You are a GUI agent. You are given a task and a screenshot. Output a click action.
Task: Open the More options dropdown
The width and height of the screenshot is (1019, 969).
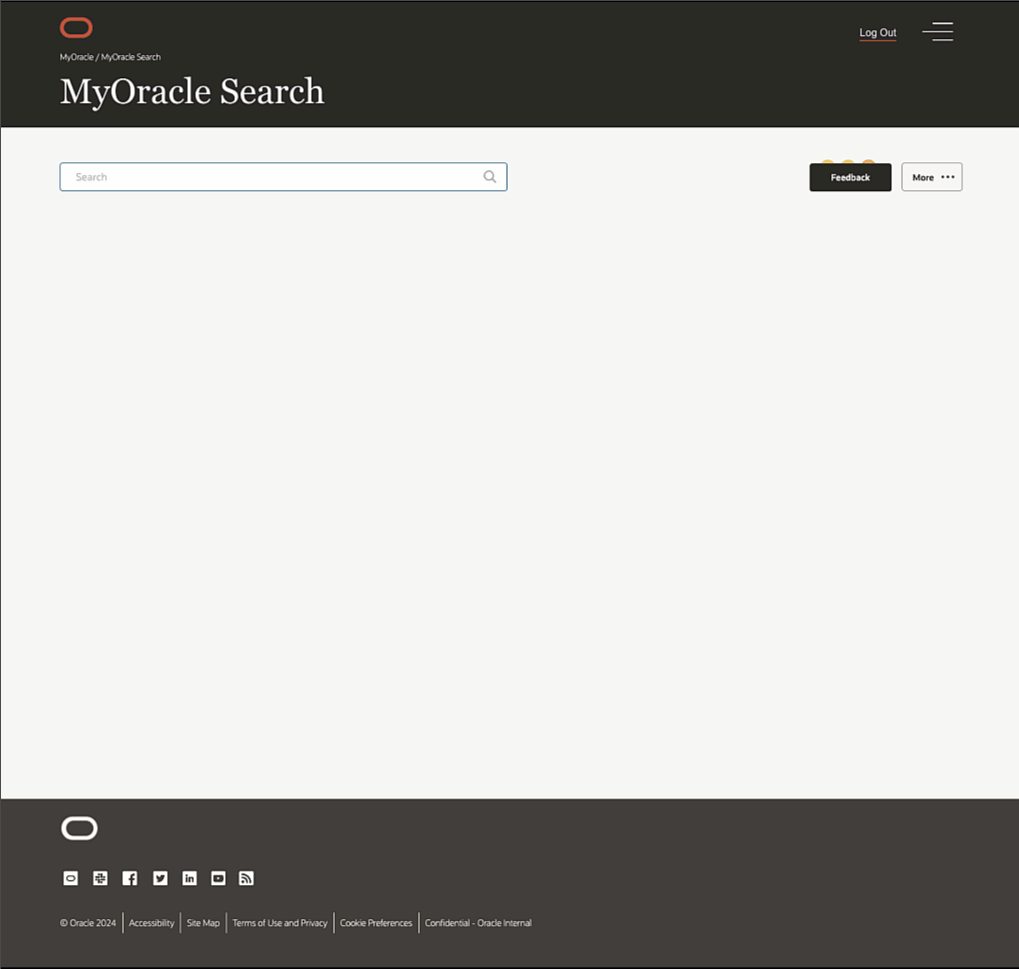(931, 177)
